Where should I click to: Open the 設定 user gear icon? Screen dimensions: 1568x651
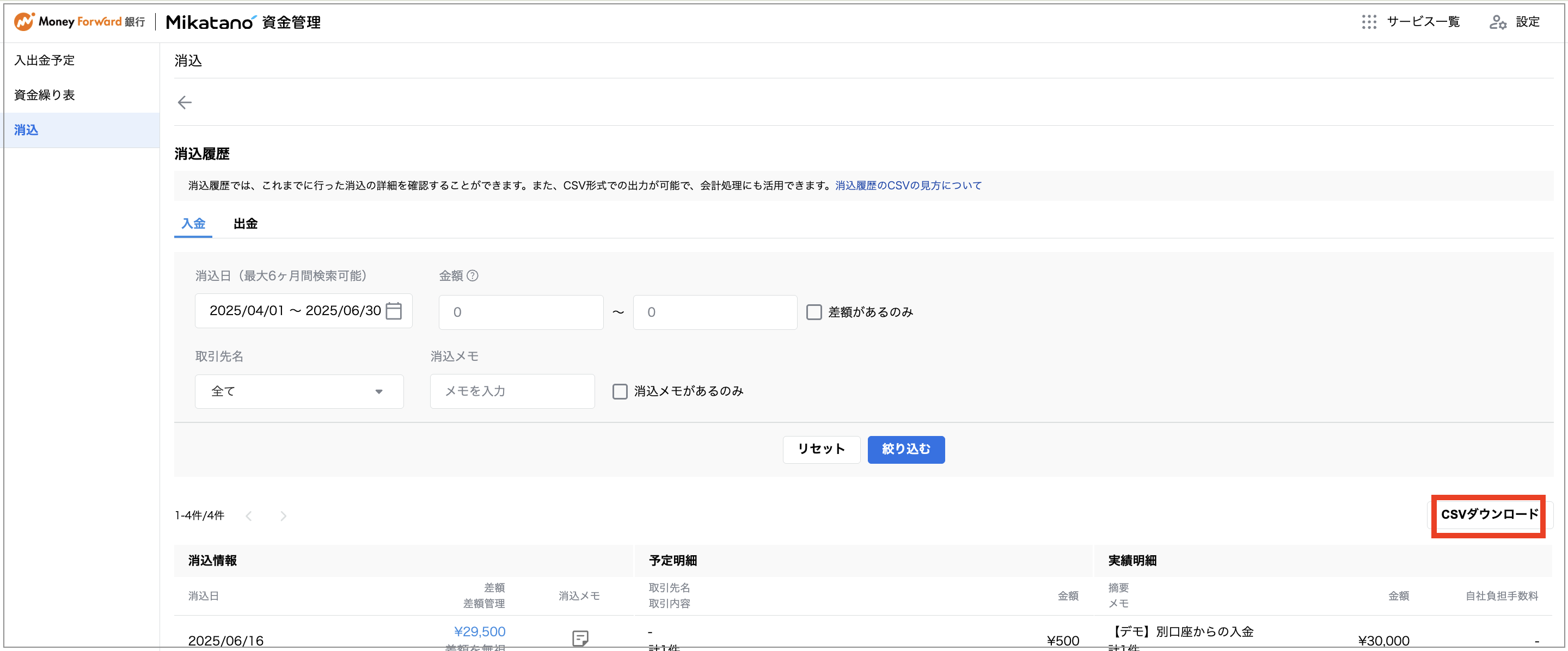pos(1497,22)
